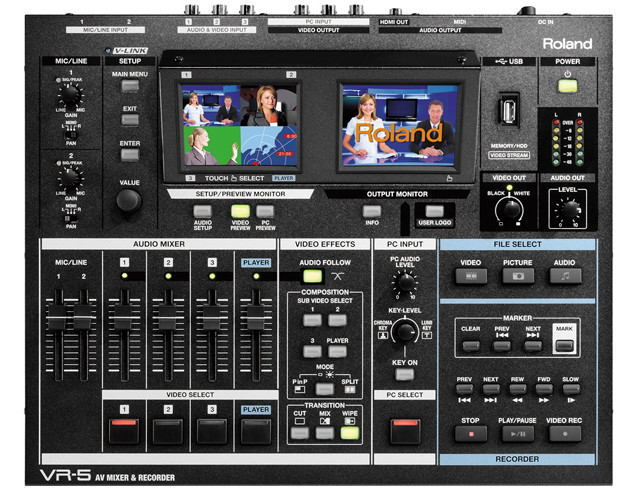
Task: Click the audio mixer channel 1 fader
Action: coord(124,317)
